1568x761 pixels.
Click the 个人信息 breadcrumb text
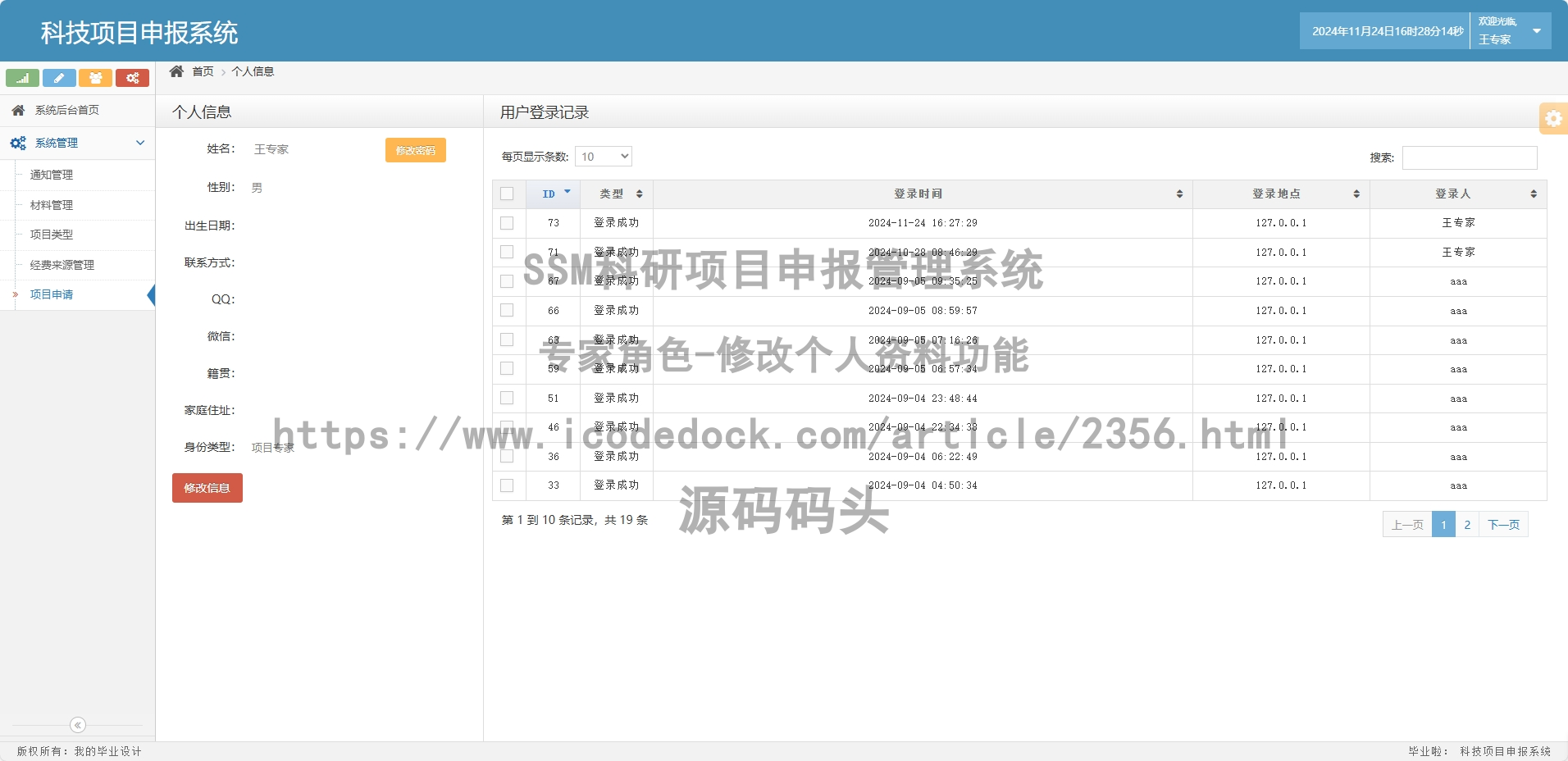tap(253, 71)
